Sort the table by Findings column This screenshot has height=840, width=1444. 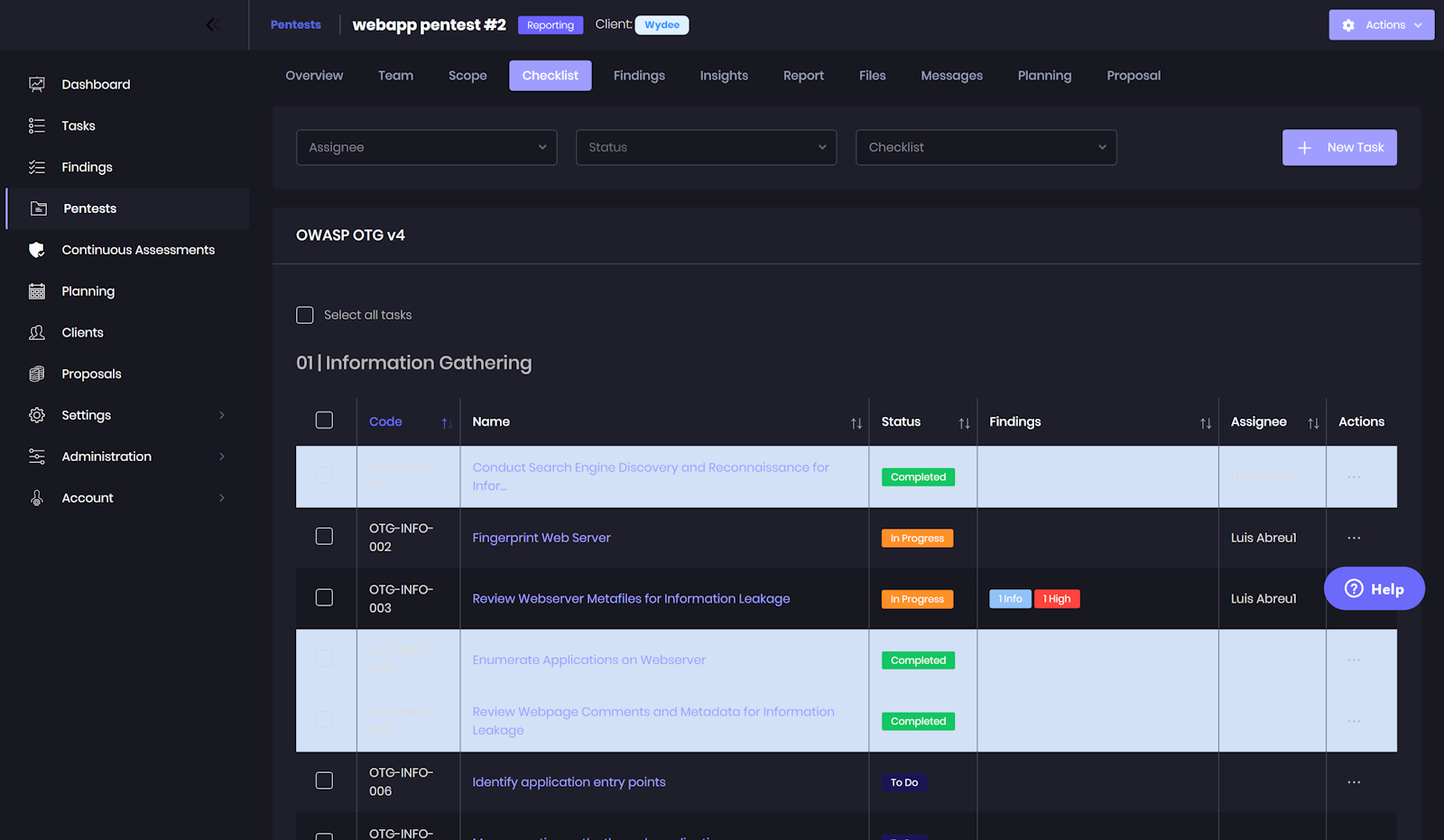click(1206, 423)
